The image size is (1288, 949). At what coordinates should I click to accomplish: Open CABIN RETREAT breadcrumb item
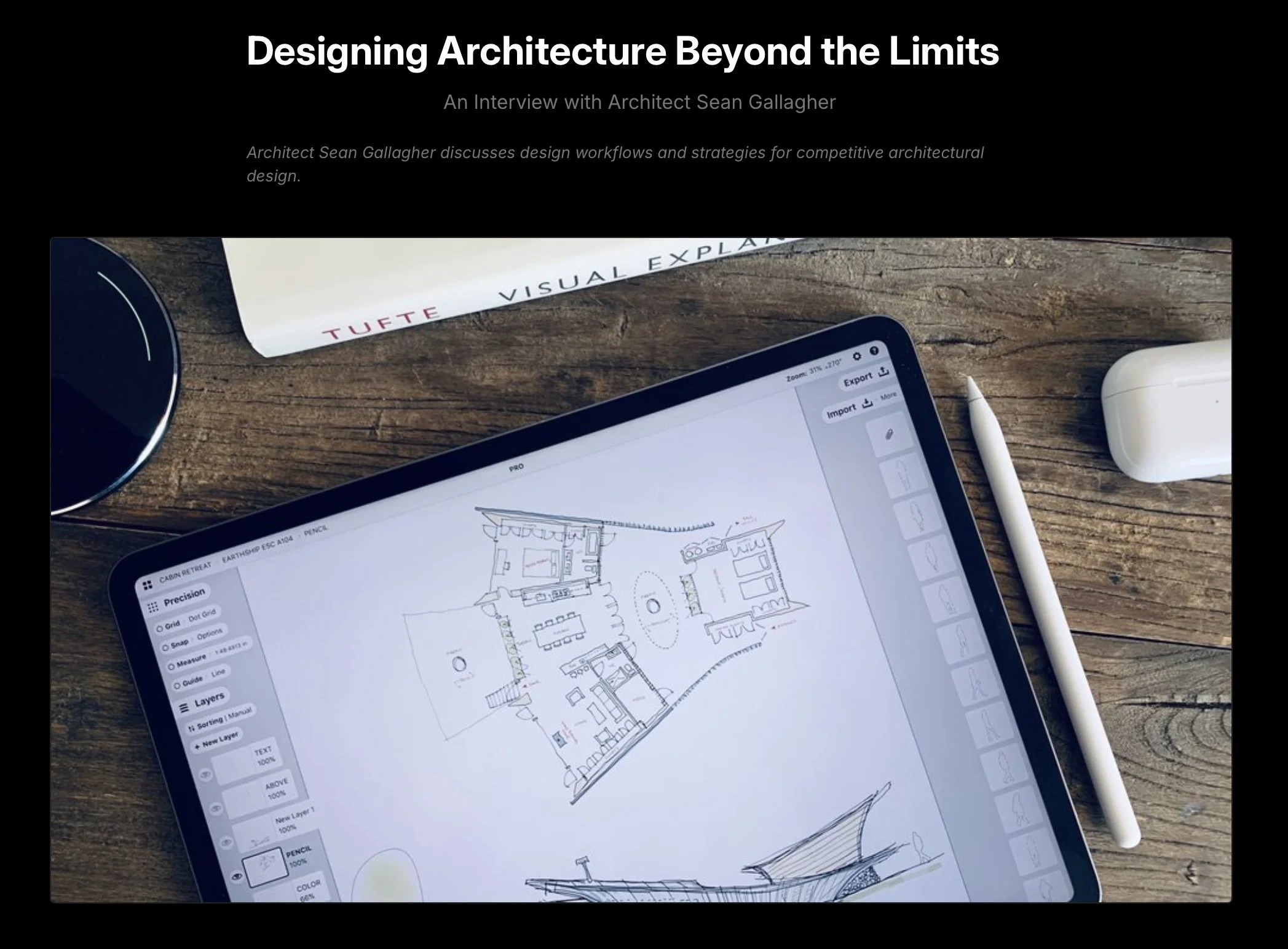(x=184, y=573)
